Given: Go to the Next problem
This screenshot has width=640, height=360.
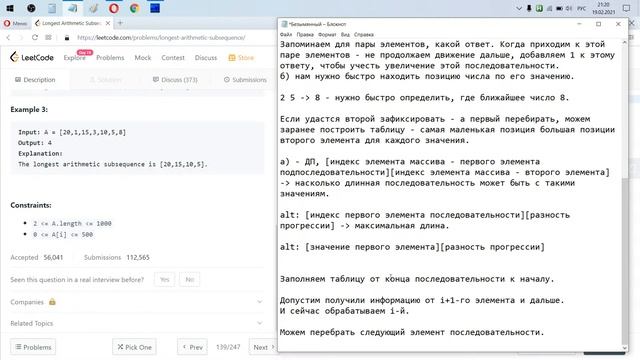Looking at the screenshot, I should pyautogui.click(x=262, y=347).
